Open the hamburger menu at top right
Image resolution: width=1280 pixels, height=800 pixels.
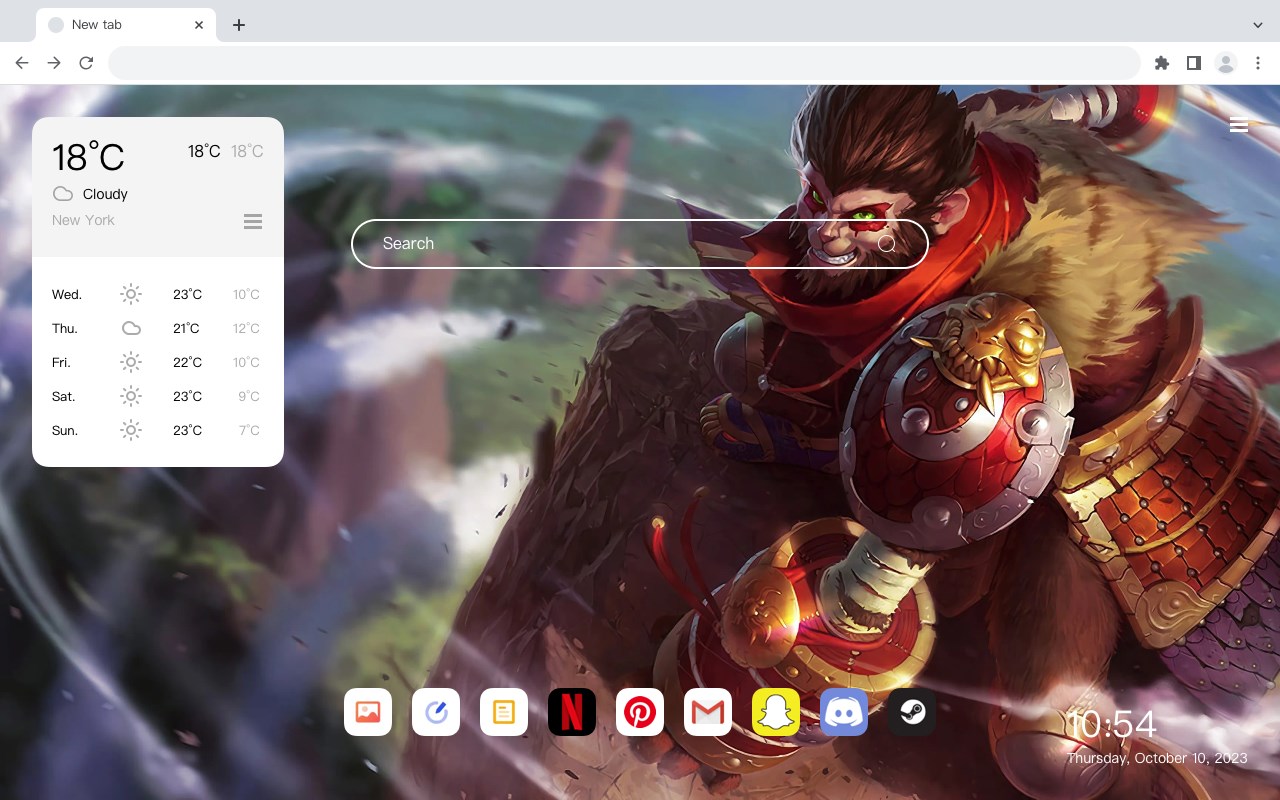[1239, 125]
